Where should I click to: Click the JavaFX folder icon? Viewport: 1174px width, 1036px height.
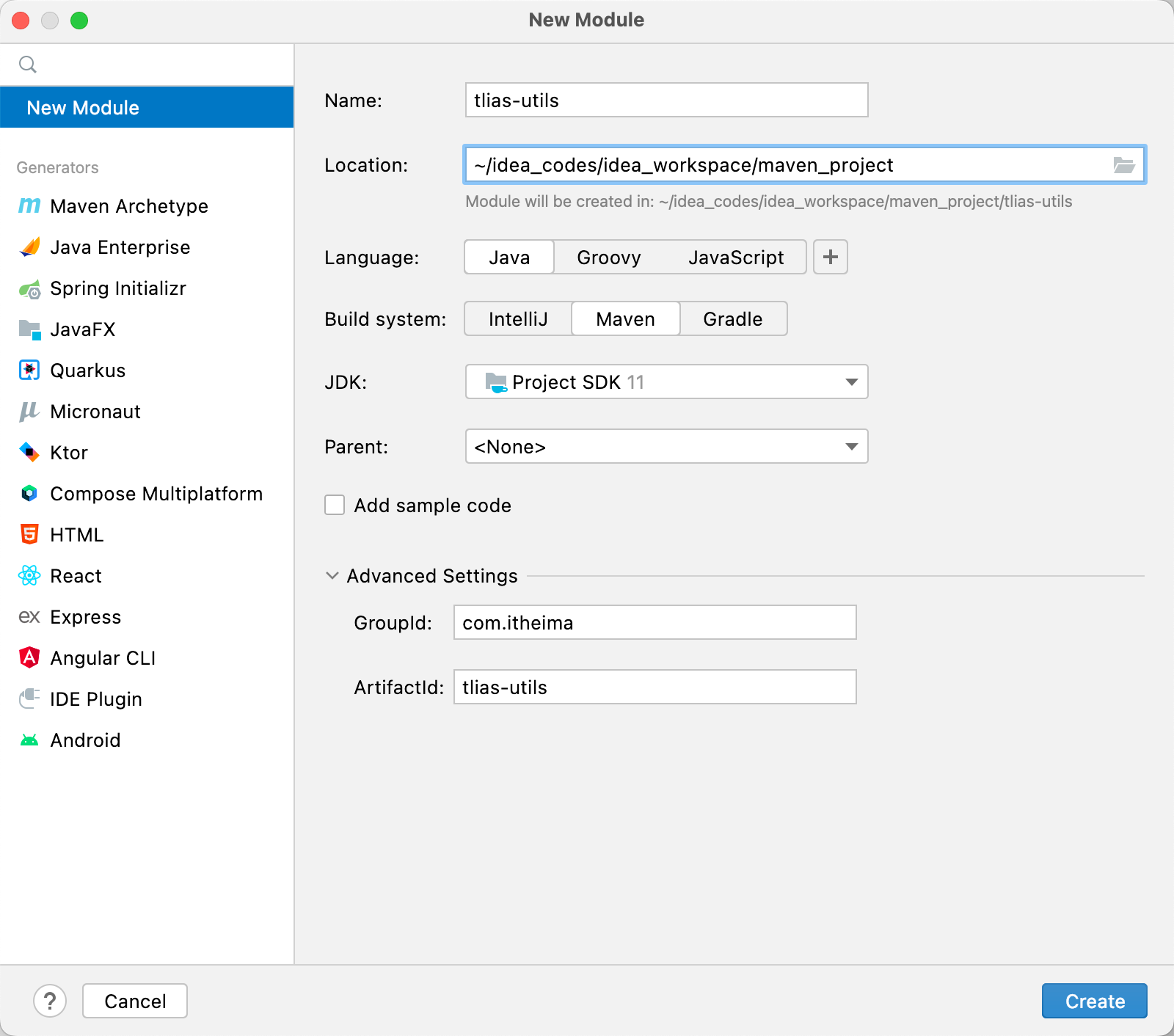[x=29, y=329]
